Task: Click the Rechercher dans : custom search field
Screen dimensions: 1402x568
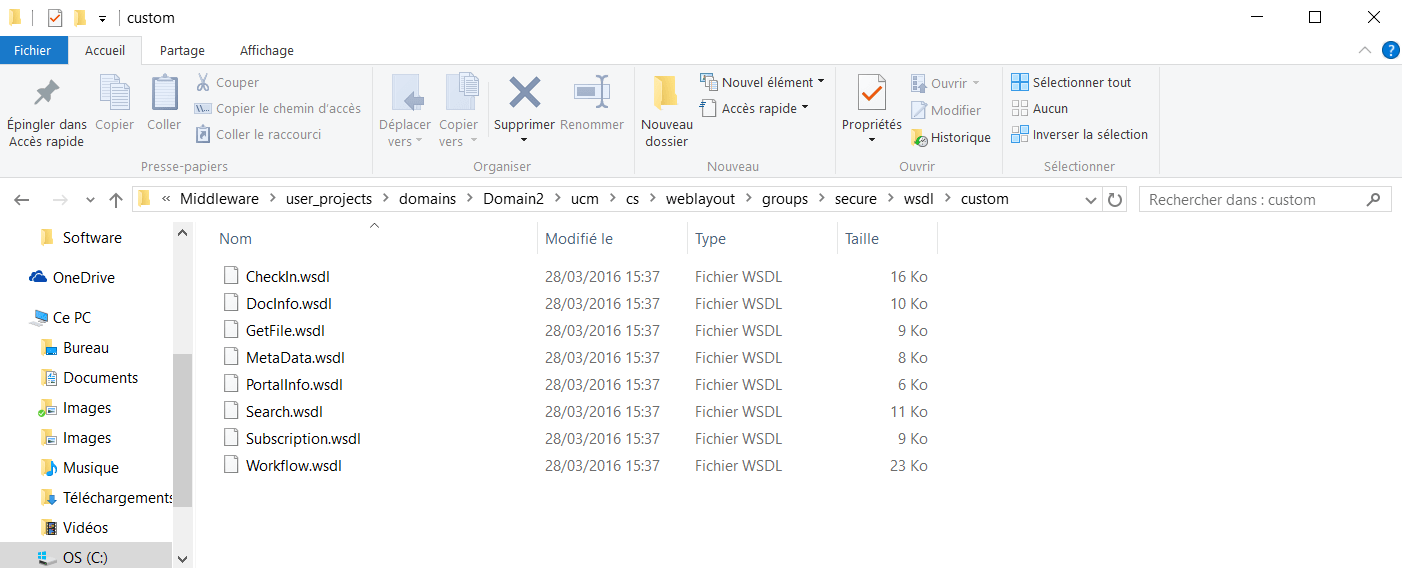Action: 1255,200
